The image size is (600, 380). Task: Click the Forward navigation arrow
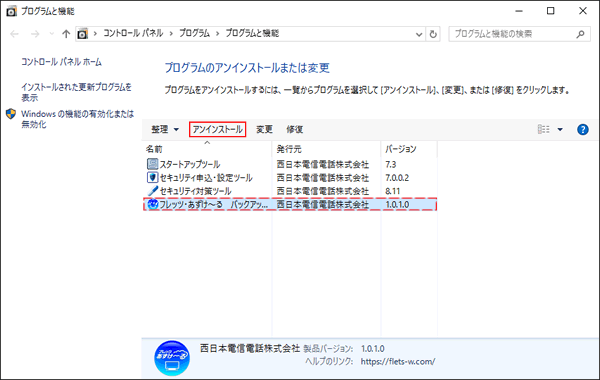(35, 34)
